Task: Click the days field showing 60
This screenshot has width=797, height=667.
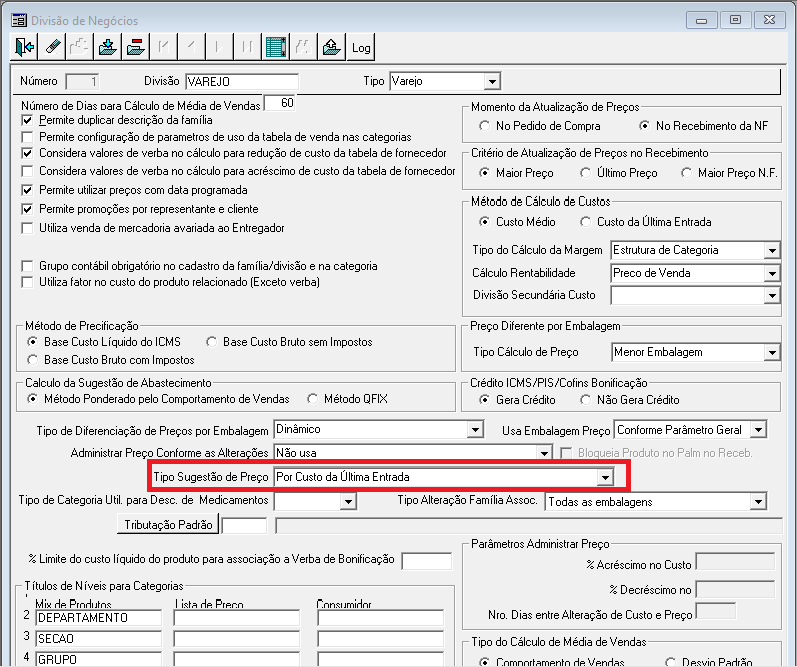Action: pyautogui.click(x=279, y=103)
